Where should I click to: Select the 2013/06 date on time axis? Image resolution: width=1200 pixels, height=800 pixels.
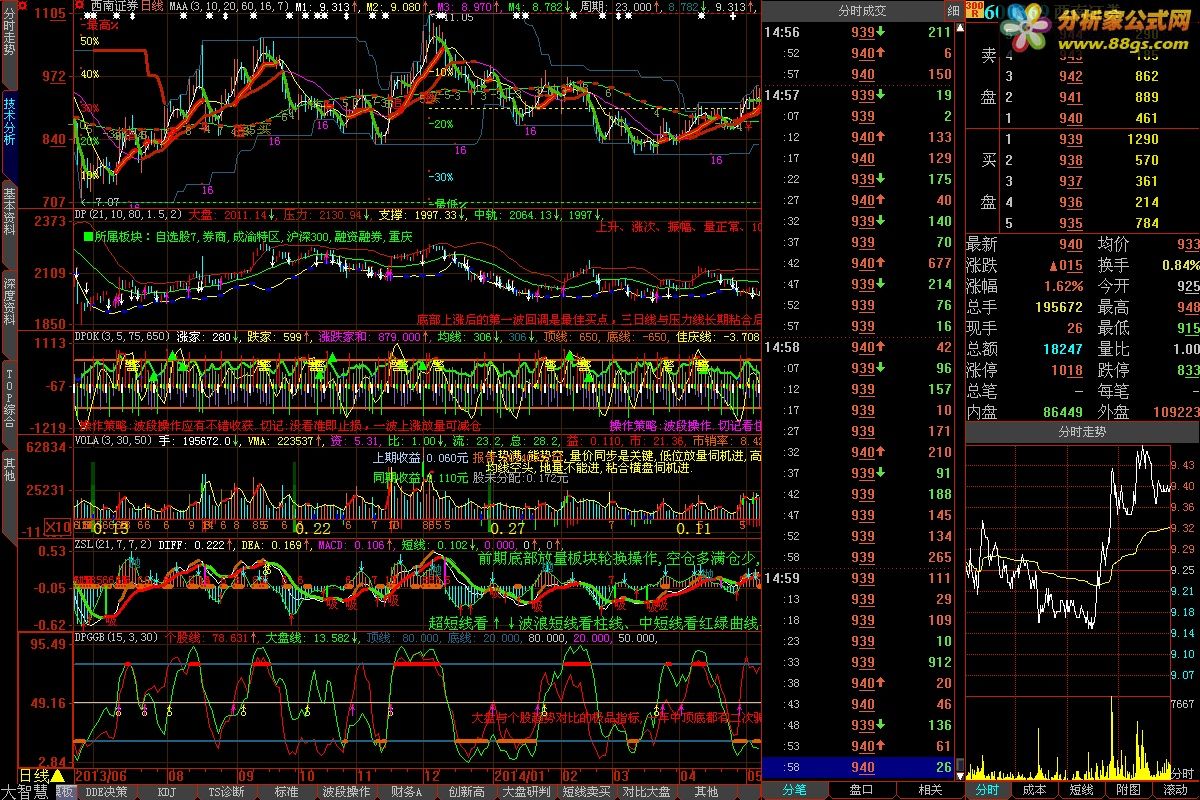tap(102, 775)
